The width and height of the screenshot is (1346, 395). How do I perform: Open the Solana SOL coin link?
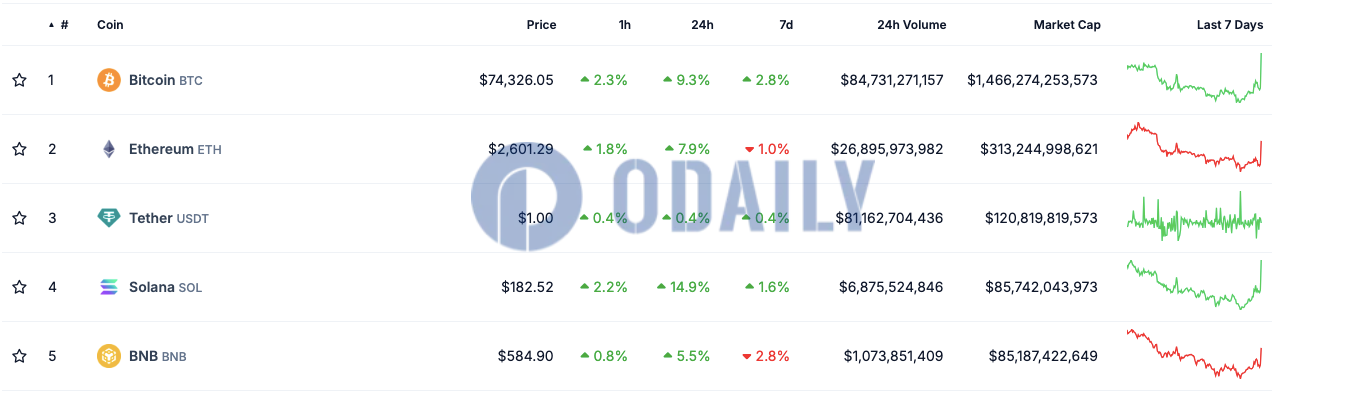tap(165, 287)
